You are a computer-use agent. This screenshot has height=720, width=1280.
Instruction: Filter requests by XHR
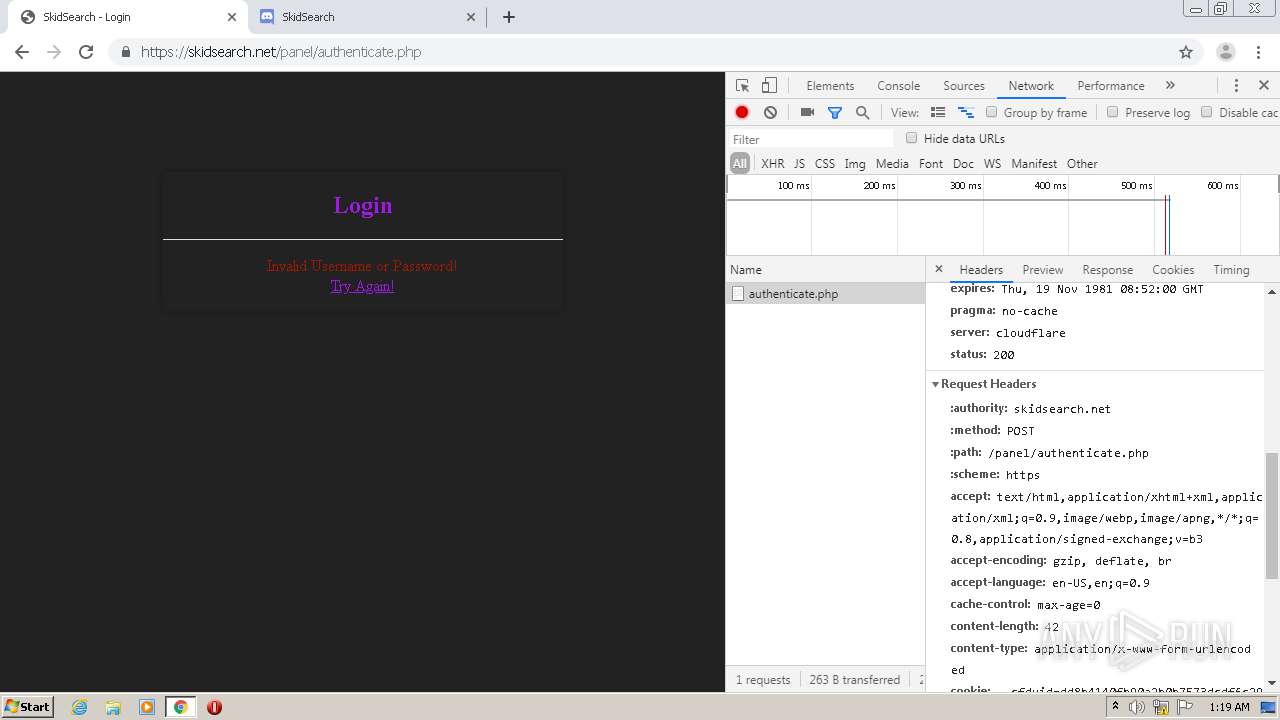click(x=773, y=164)
